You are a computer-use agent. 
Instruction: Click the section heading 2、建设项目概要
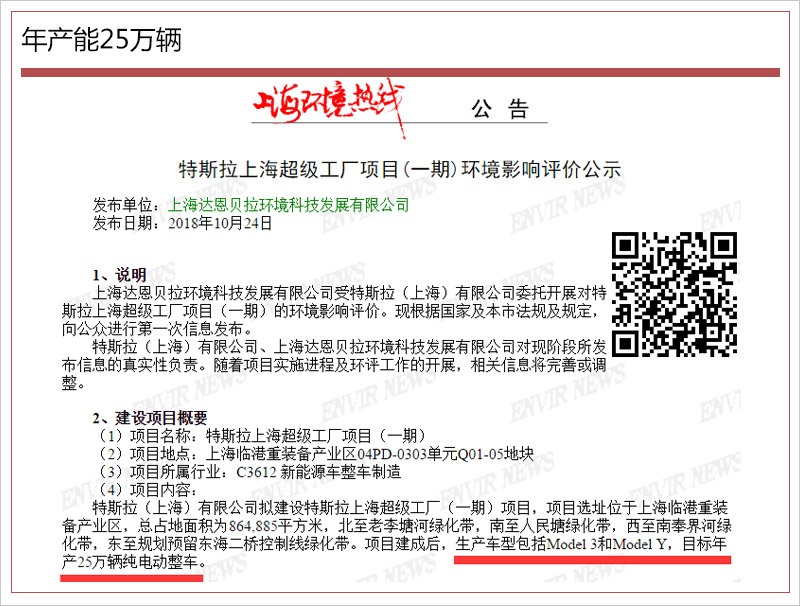(x=150, y=418)
